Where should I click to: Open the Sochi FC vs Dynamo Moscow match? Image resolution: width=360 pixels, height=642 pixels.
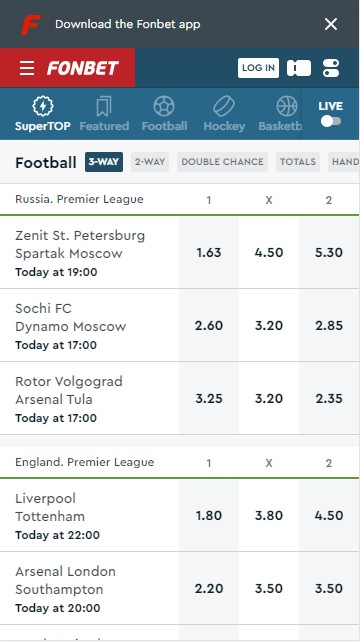89,326
